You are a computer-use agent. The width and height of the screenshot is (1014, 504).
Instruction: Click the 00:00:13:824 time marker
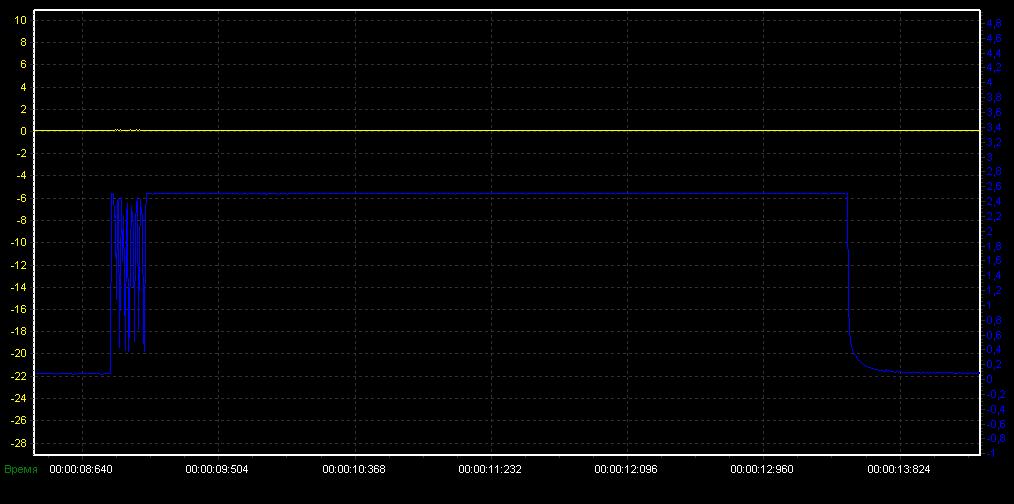[x=899, y=468]
